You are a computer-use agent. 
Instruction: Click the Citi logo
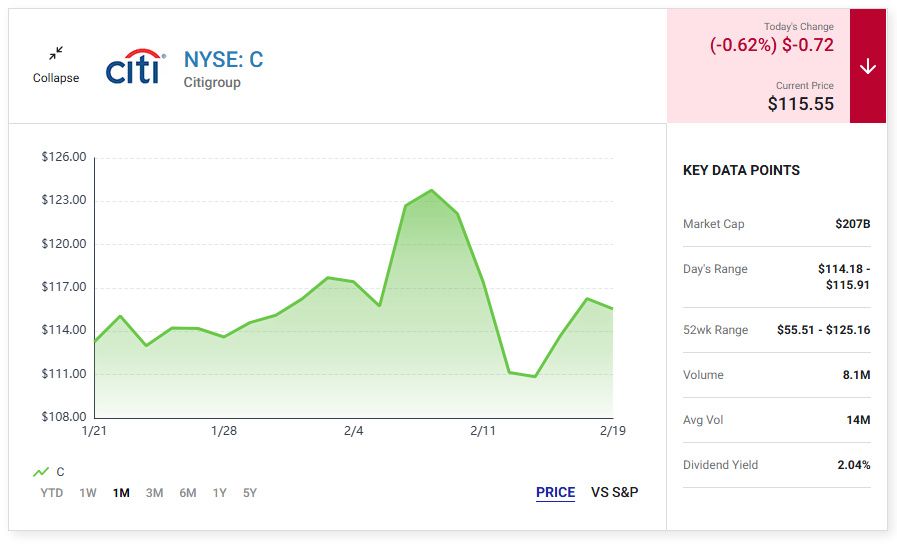click(x=136, y=67)
